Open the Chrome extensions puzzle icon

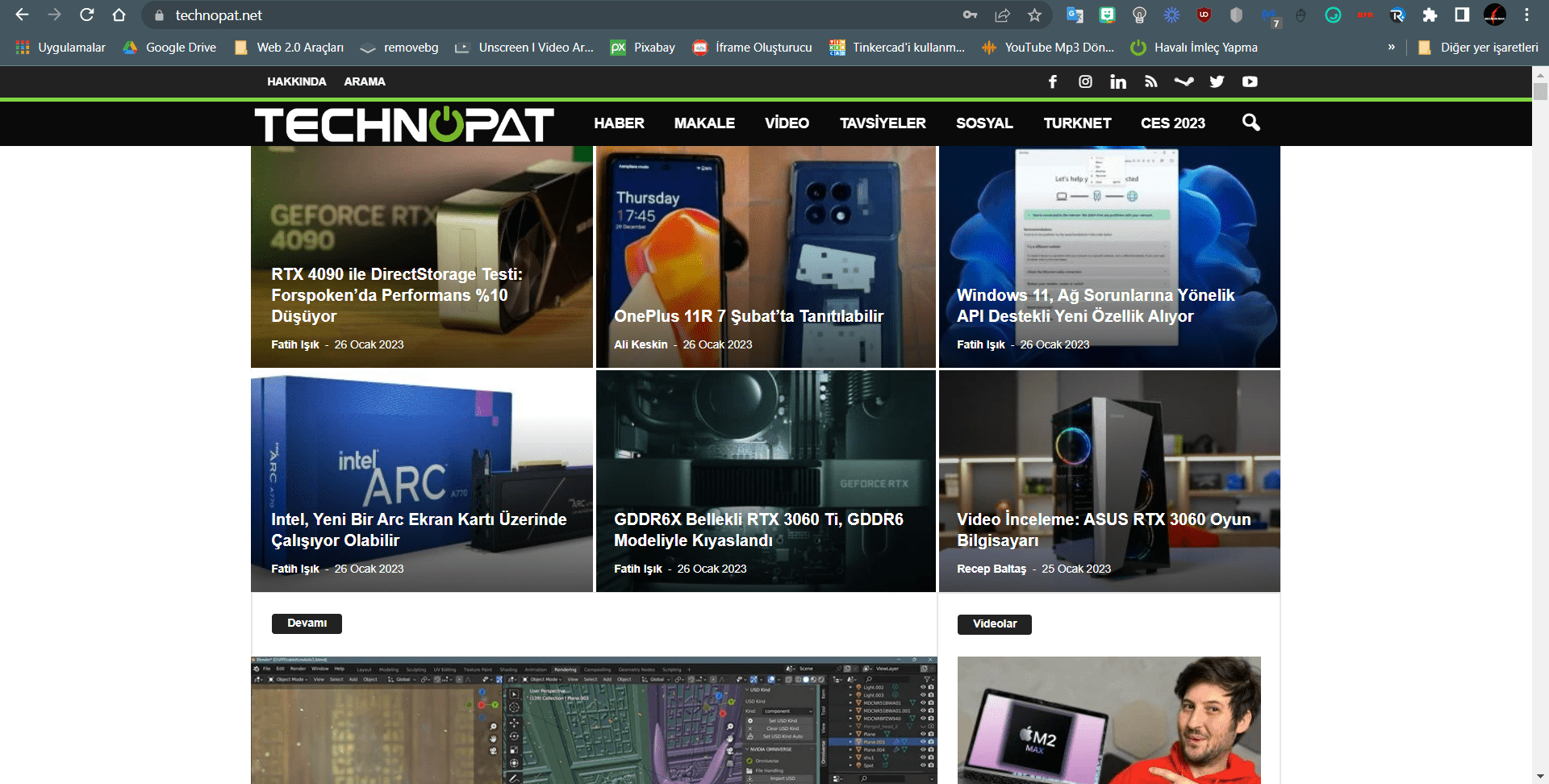coord(1430,15)
